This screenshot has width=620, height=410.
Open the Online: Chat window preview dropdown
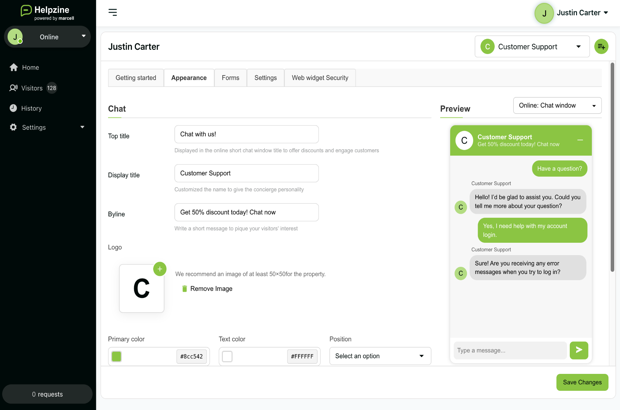(557, 105)
